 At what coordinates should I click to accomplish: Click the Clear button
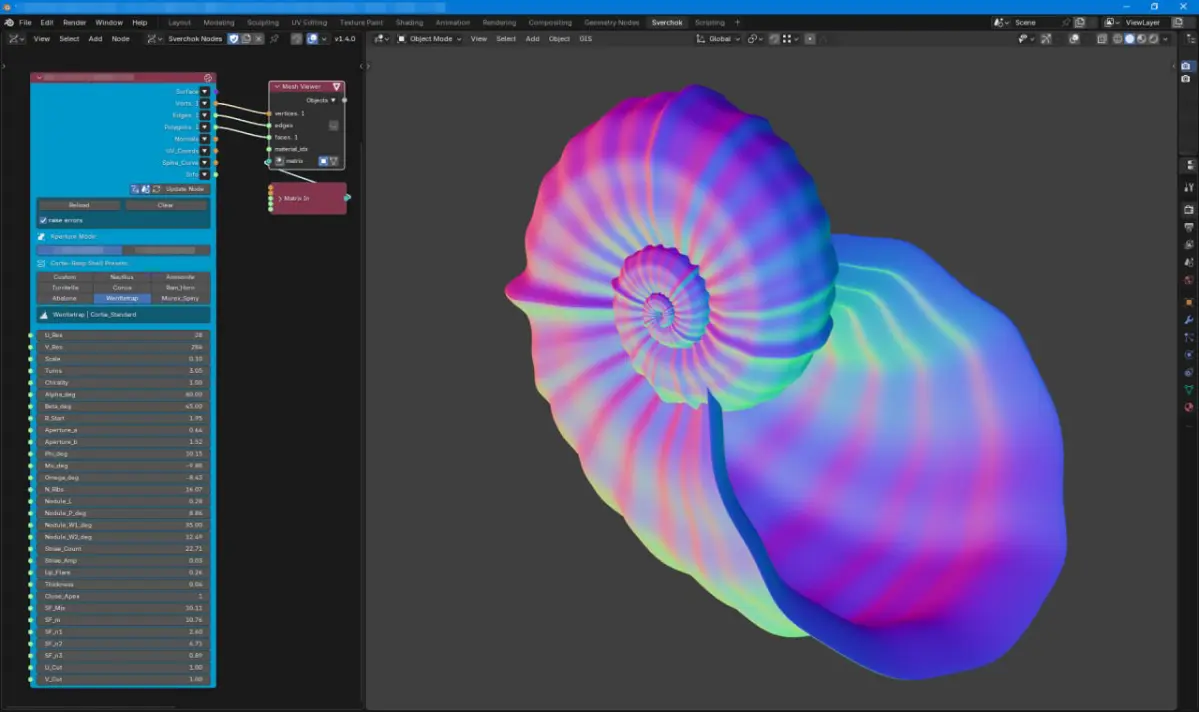pos(166,205)
